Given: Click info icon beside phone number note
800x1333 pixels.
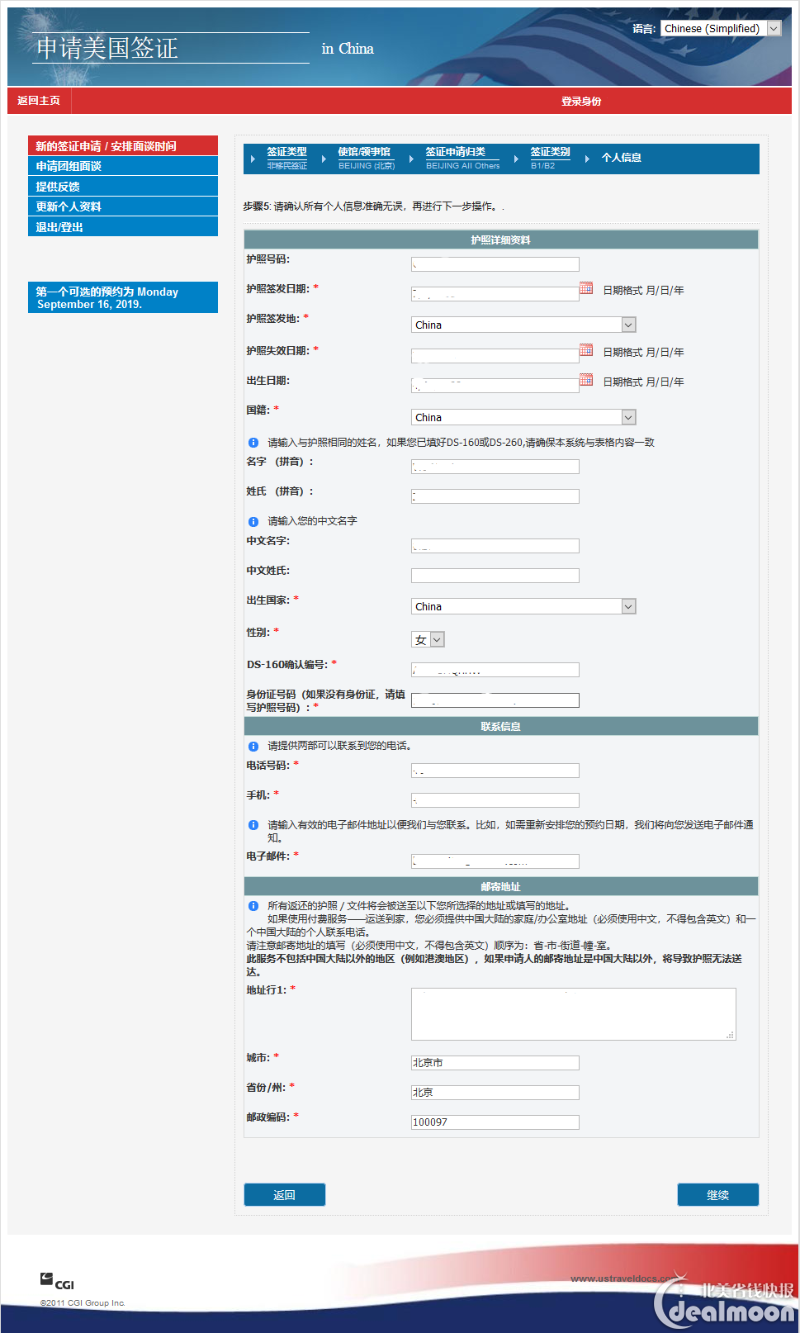Looking at the screenshot, I should (x=254, y=746).
